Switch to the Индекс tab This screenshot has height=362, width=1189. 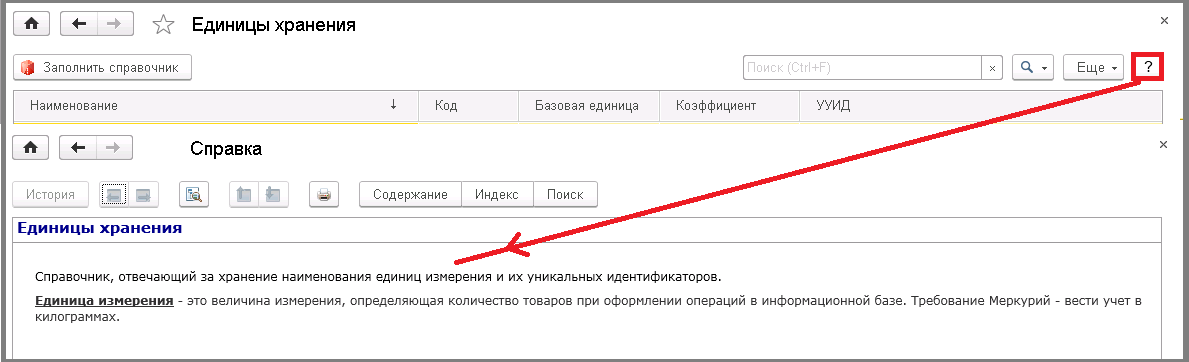coord(497,194)
